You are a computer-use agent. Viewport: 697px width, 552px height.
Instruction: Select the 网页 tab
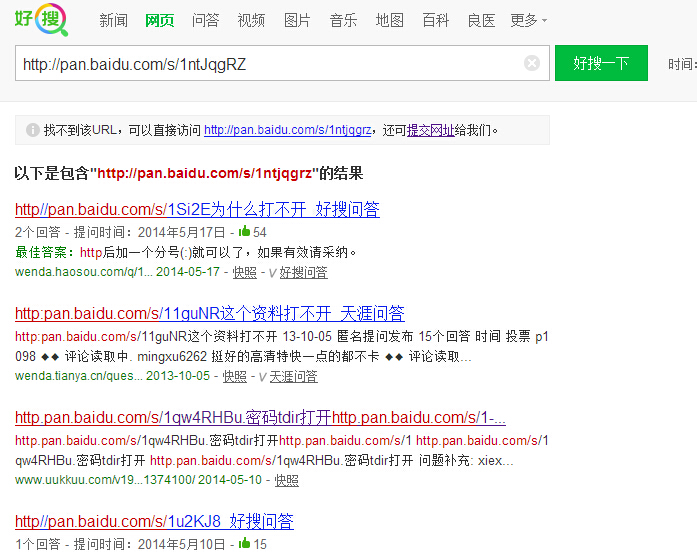pyautogui.click(x=160, y=20)
